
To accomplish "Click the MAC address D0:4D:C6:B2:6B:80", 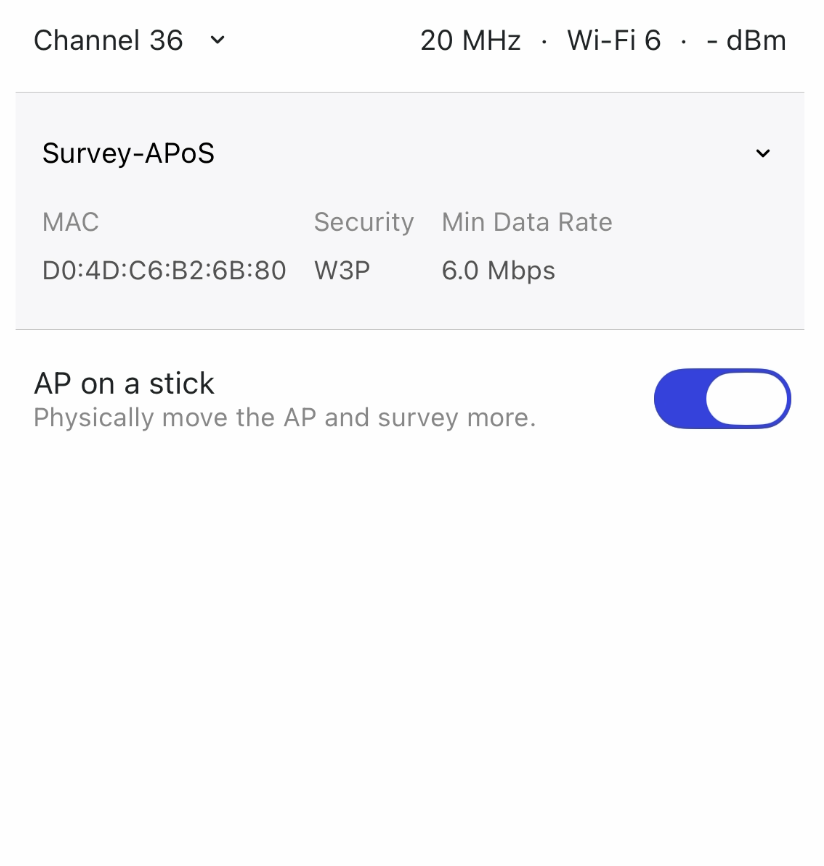I will (164, 271).
